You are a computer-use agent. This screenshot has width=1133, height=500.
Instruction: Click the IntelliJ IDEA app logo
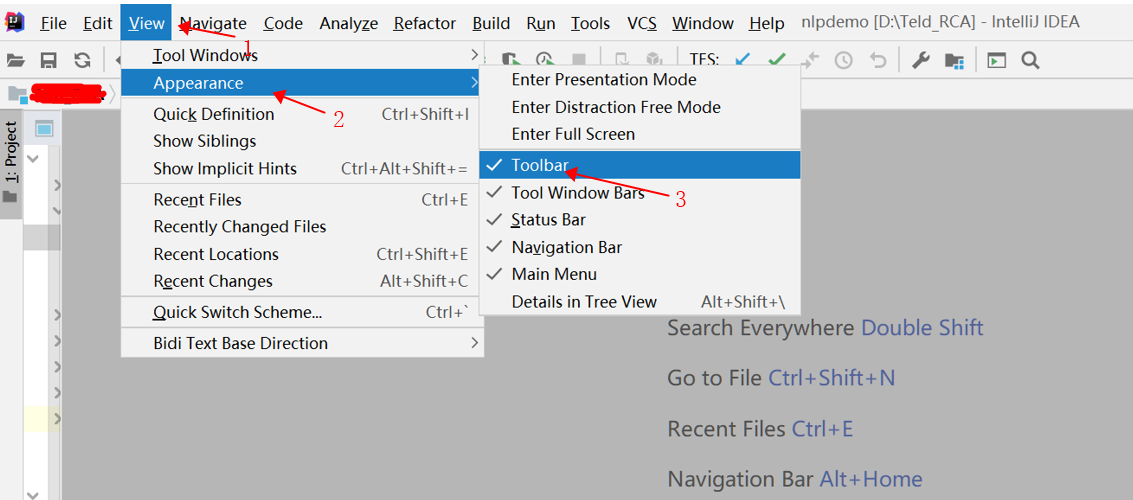[15, 22]
